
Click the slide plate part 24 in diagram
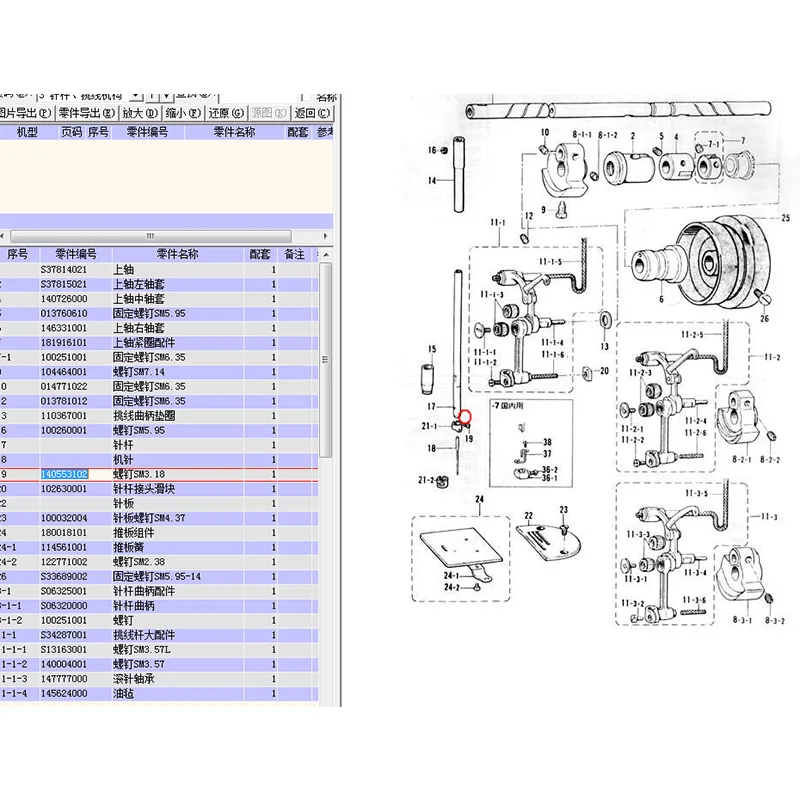coord(461,549)
